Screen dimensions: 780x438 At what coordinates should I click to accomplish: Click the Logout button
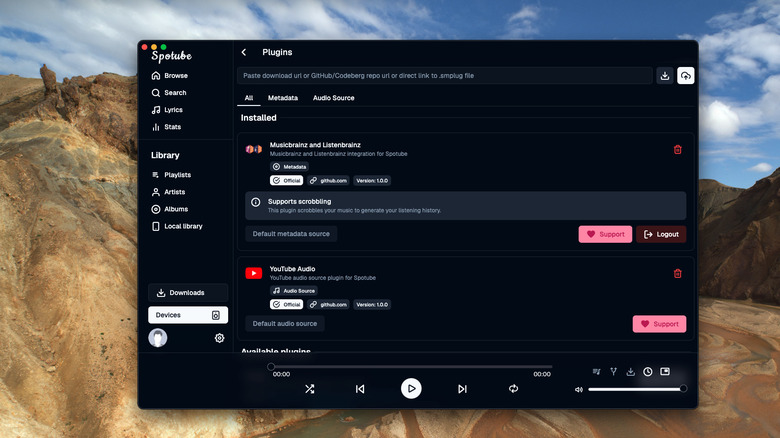(661, 234)
